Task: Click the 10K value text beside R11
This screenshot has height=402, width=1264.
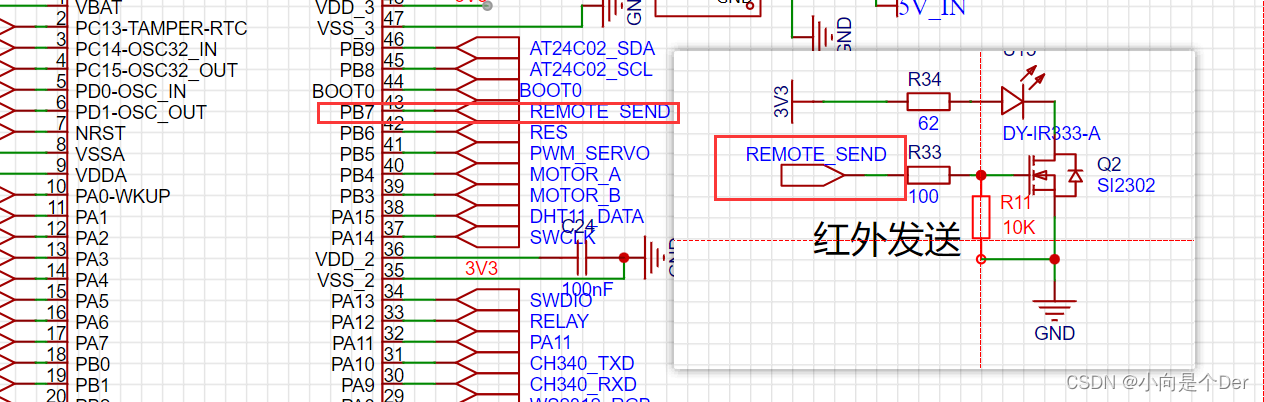Action: (1018, 228)
